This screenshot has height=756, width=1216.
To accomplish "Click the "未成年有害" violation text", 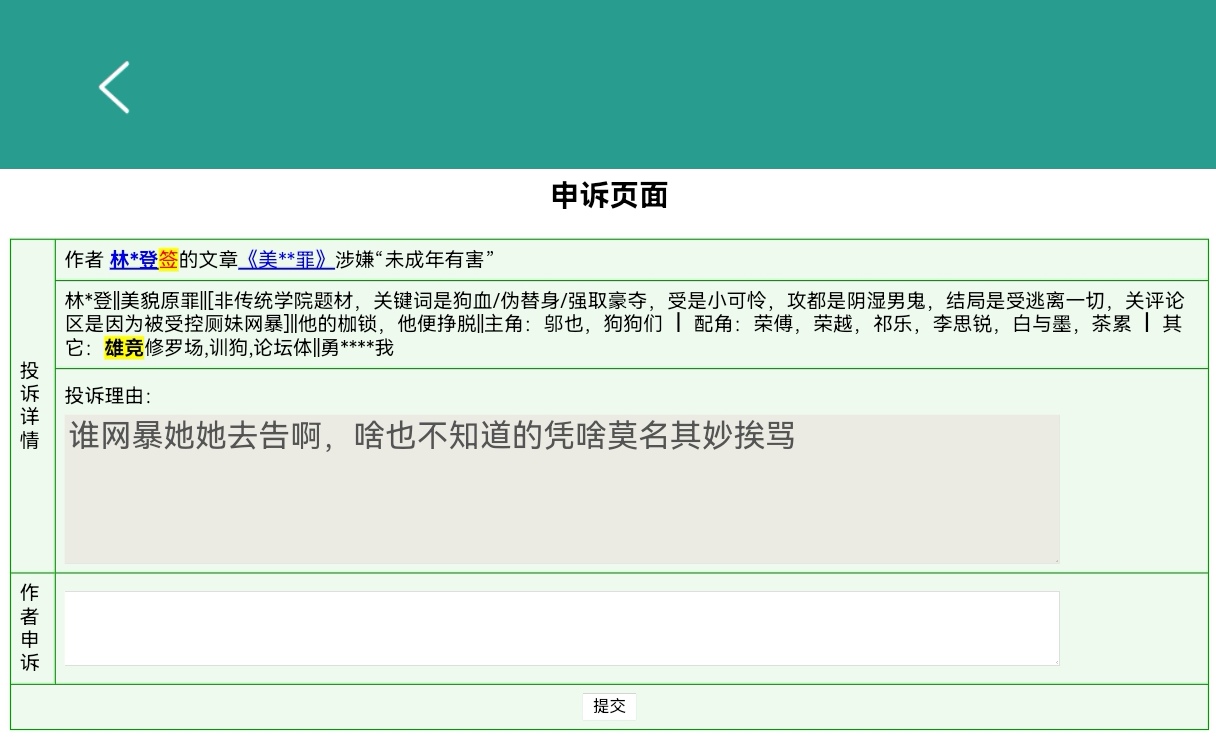I will 434,260.
